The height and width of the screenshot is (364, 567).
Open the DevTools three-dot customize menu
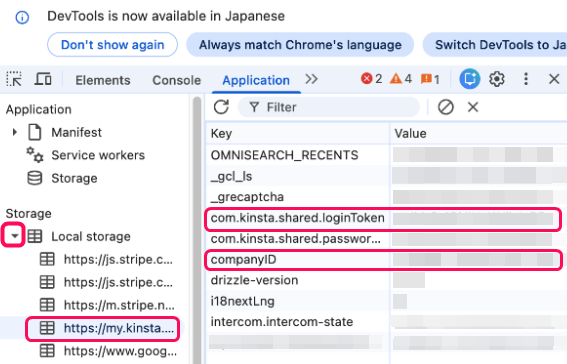[526, 79]
